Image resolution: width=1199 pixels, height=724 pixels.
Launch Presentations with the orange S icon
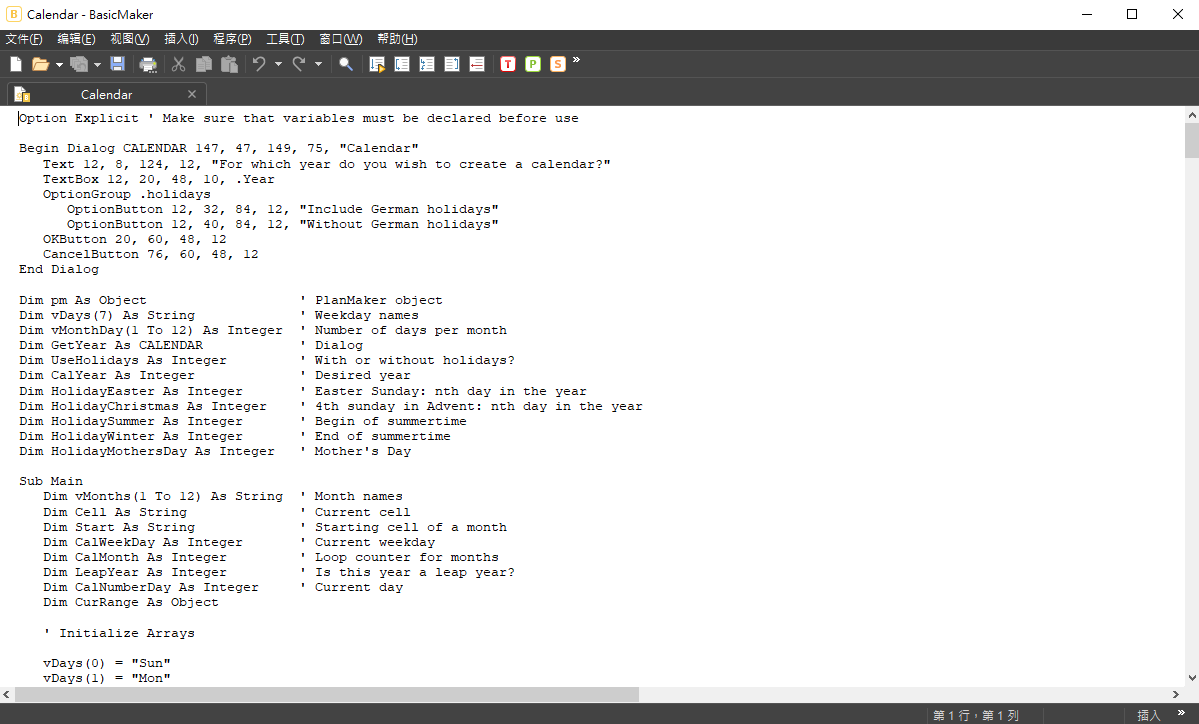[x=557, y=64]
